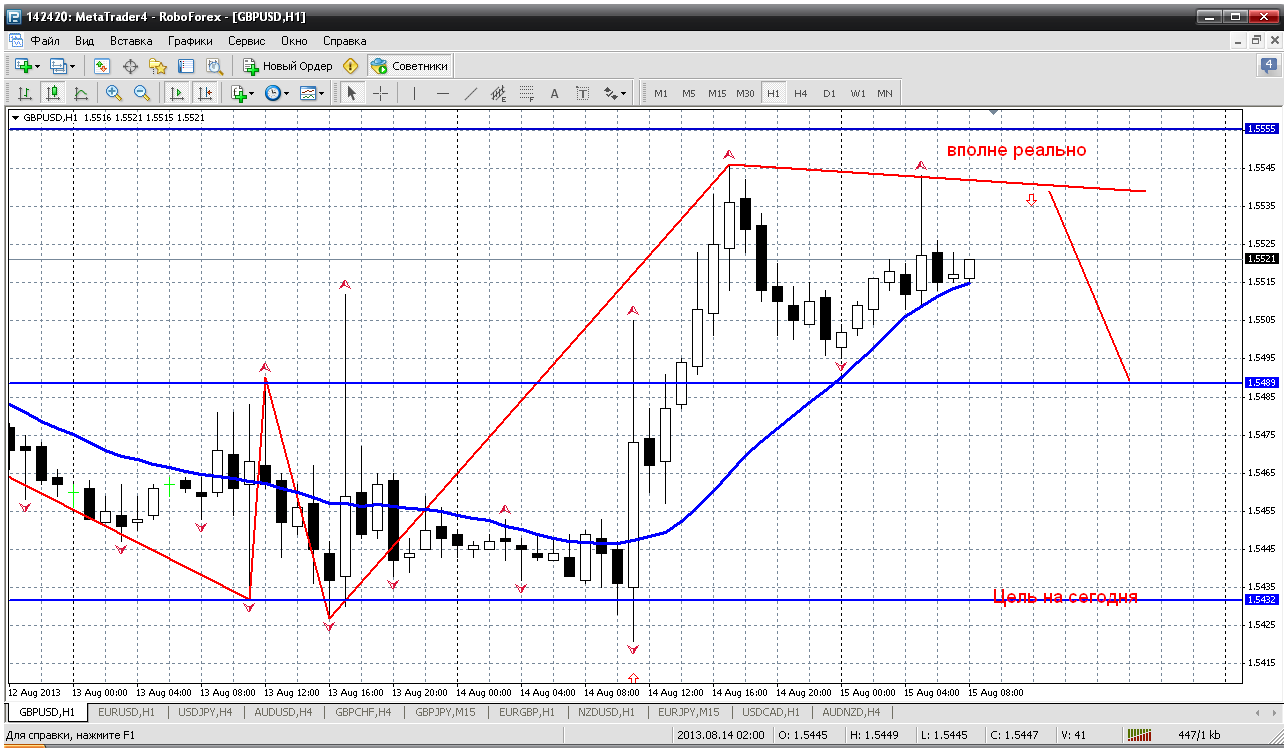Open the Файл menu

point(45,41)
